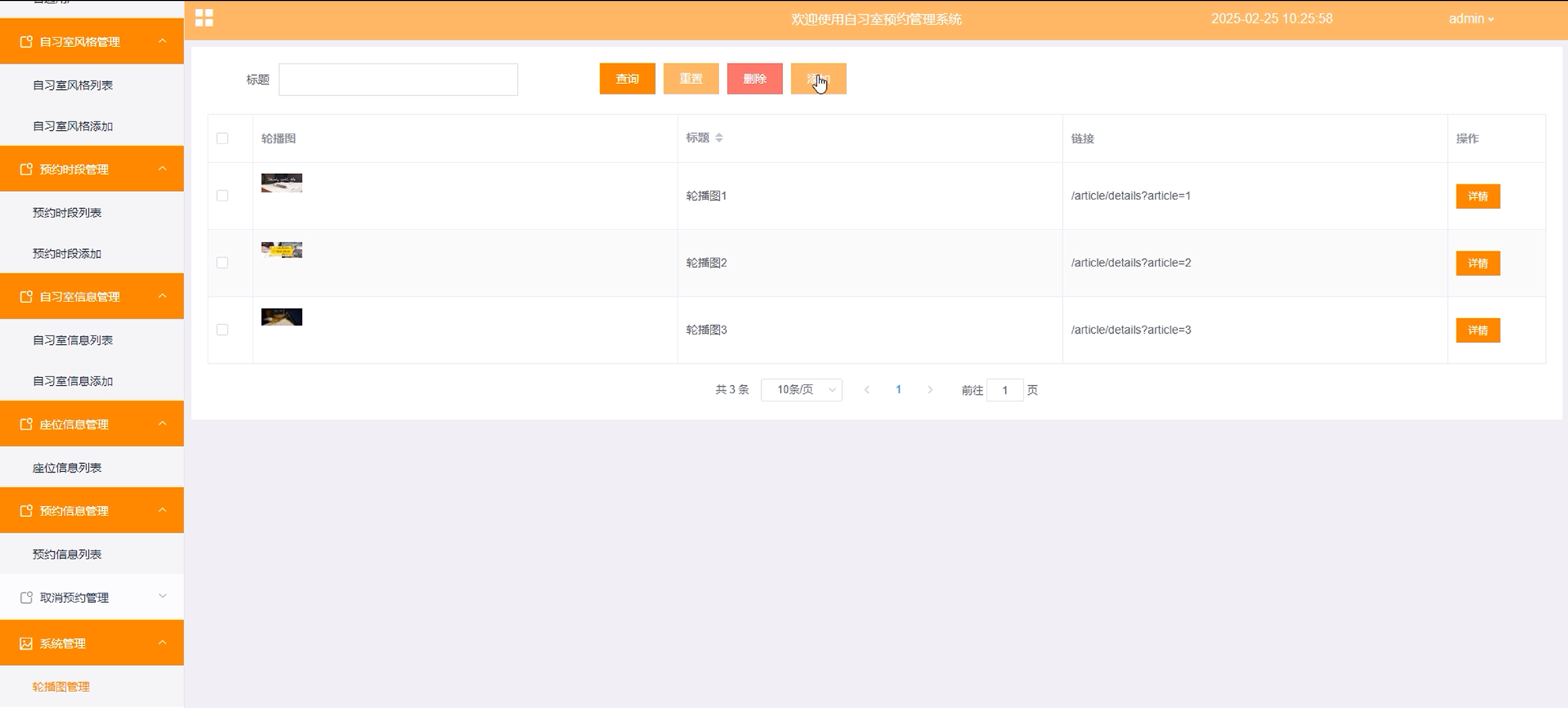The width and height of the screenshot is (1568, 708).
Task: Click the grid menu icon in header
Action: 204,18
